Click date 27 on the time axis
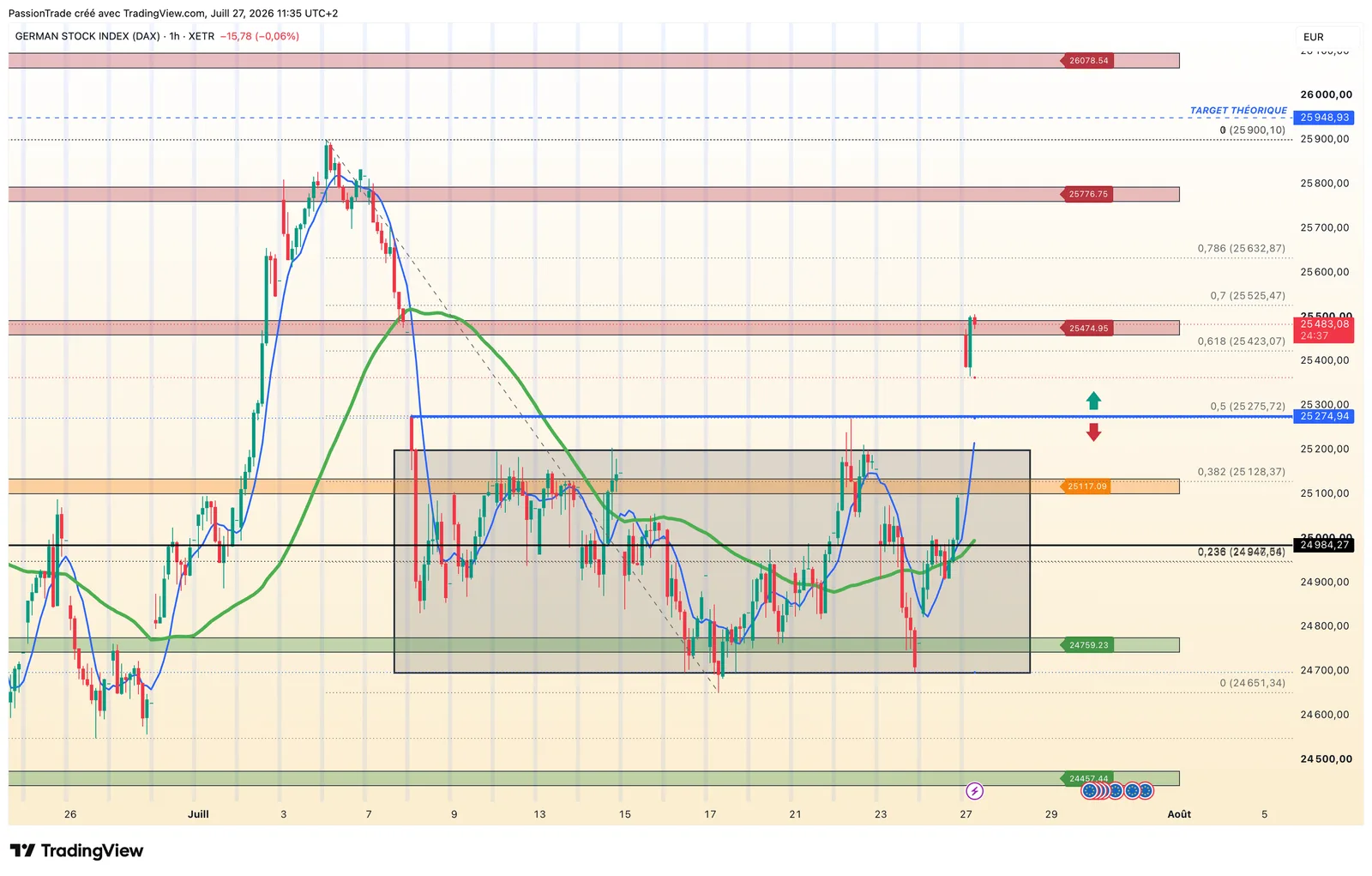The width and height of the screenshot is (1372, 876). click(966, 814)
